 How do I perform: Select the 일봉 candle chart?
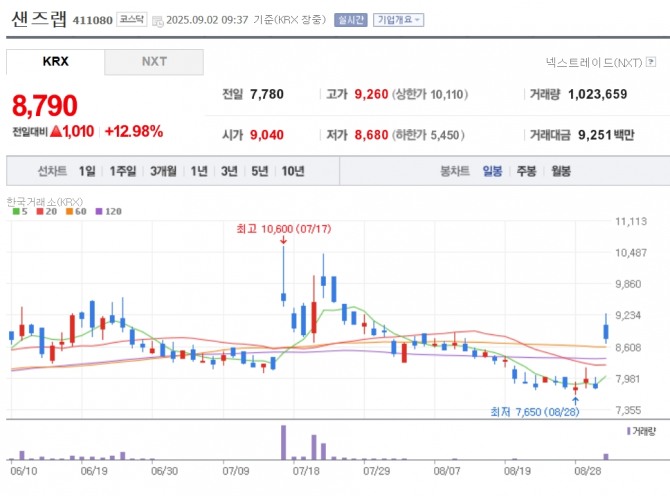pyautogui.click(x=493, y=171)
